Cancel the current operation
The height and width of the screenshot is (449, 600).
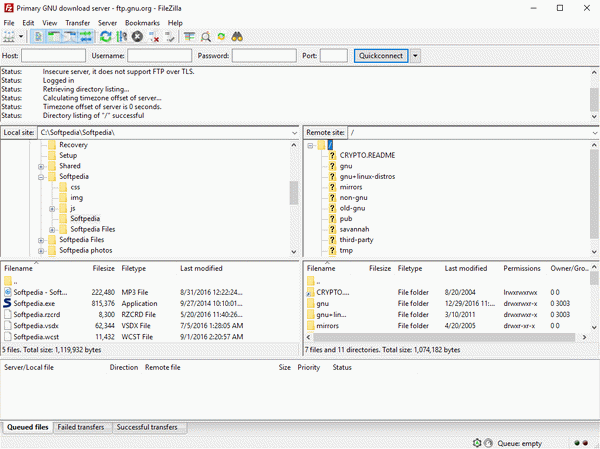coord(137,37)
